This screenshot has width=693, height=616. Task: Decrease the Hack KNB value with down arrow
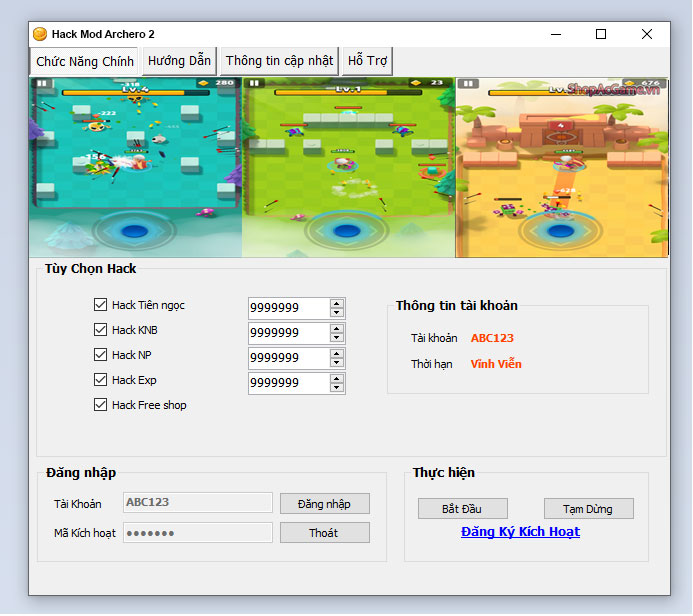pos(337,338)
